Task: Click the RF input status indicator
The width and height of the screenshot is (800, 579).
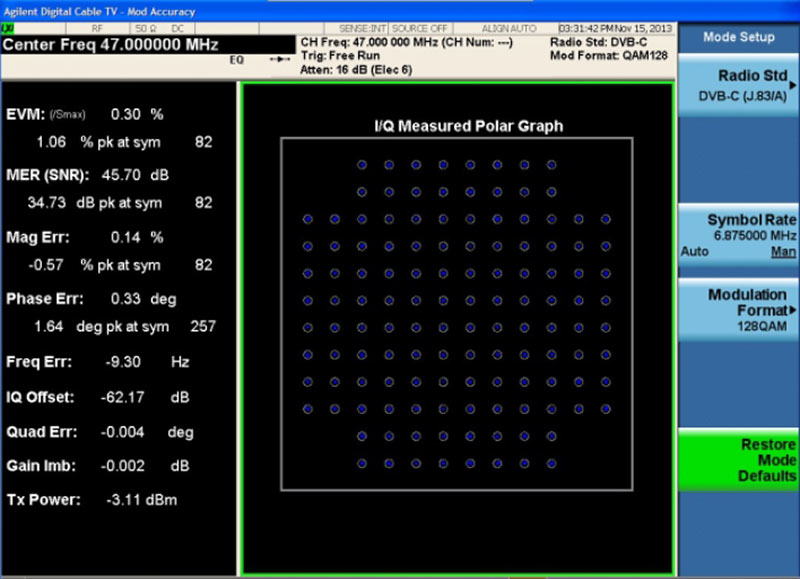Action: tap(97, 29)
